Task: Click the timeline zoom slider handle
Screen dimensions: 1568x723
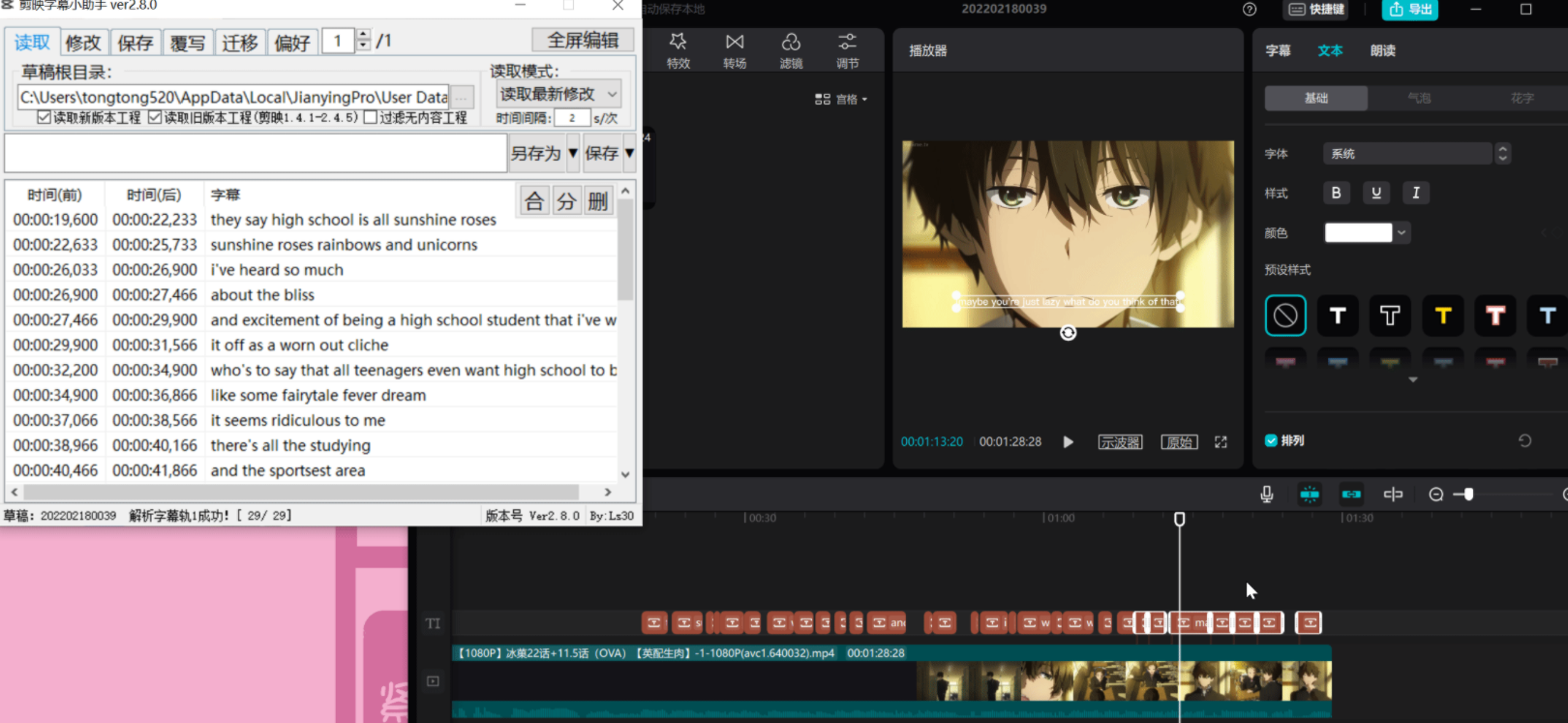Action: coord(1468,495)
